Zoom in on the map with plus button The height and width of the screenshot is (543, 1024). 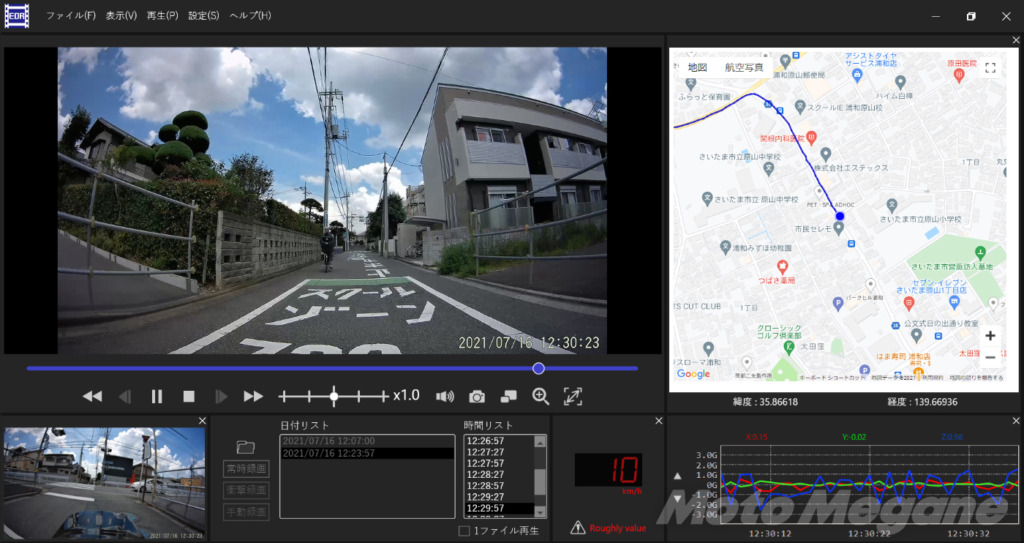[989, 336]
